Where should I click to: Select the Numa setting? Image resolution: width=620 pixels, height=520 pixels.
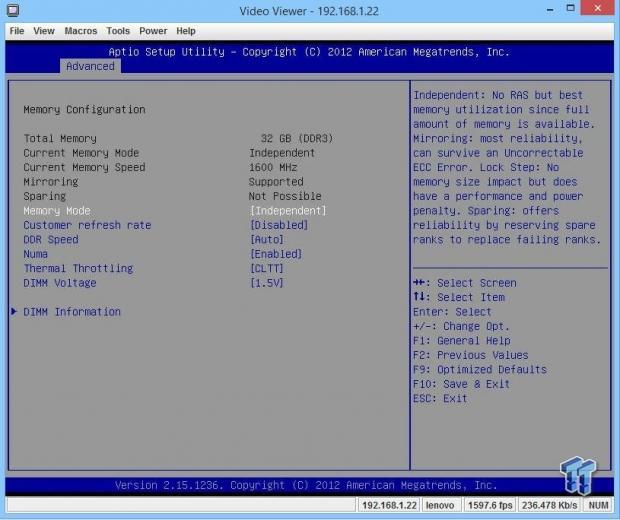(36, 254)
